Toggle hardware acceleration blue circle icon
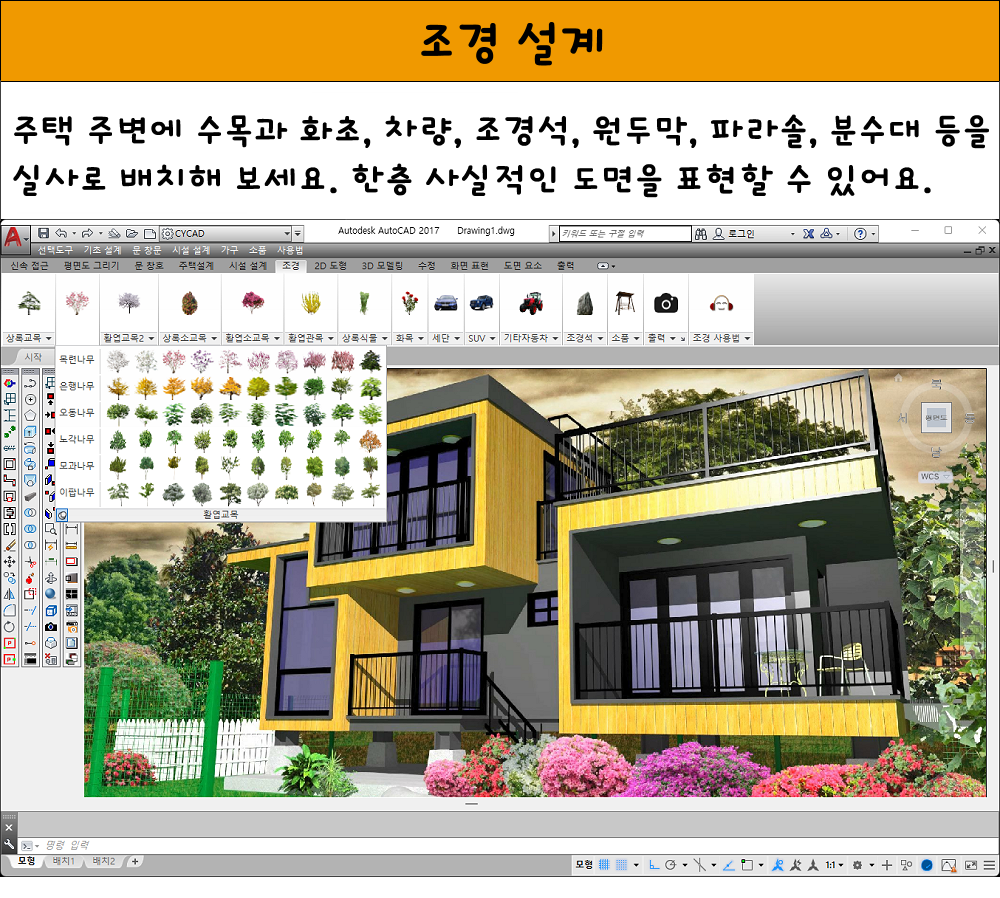1000x898 pixels. pyautogui.click(x=927, y=865)
